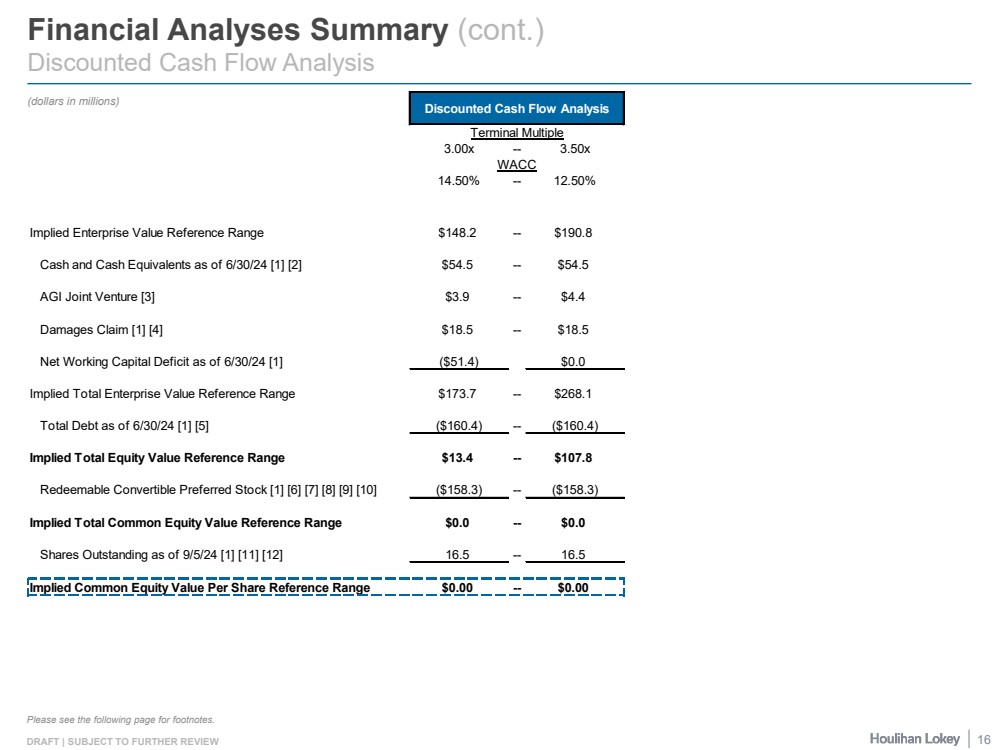Click the Total Debt as of 6/30/24 label
The height and width of the screenshot is (750, 999).
pyautogui.click(x=124, y=425)
